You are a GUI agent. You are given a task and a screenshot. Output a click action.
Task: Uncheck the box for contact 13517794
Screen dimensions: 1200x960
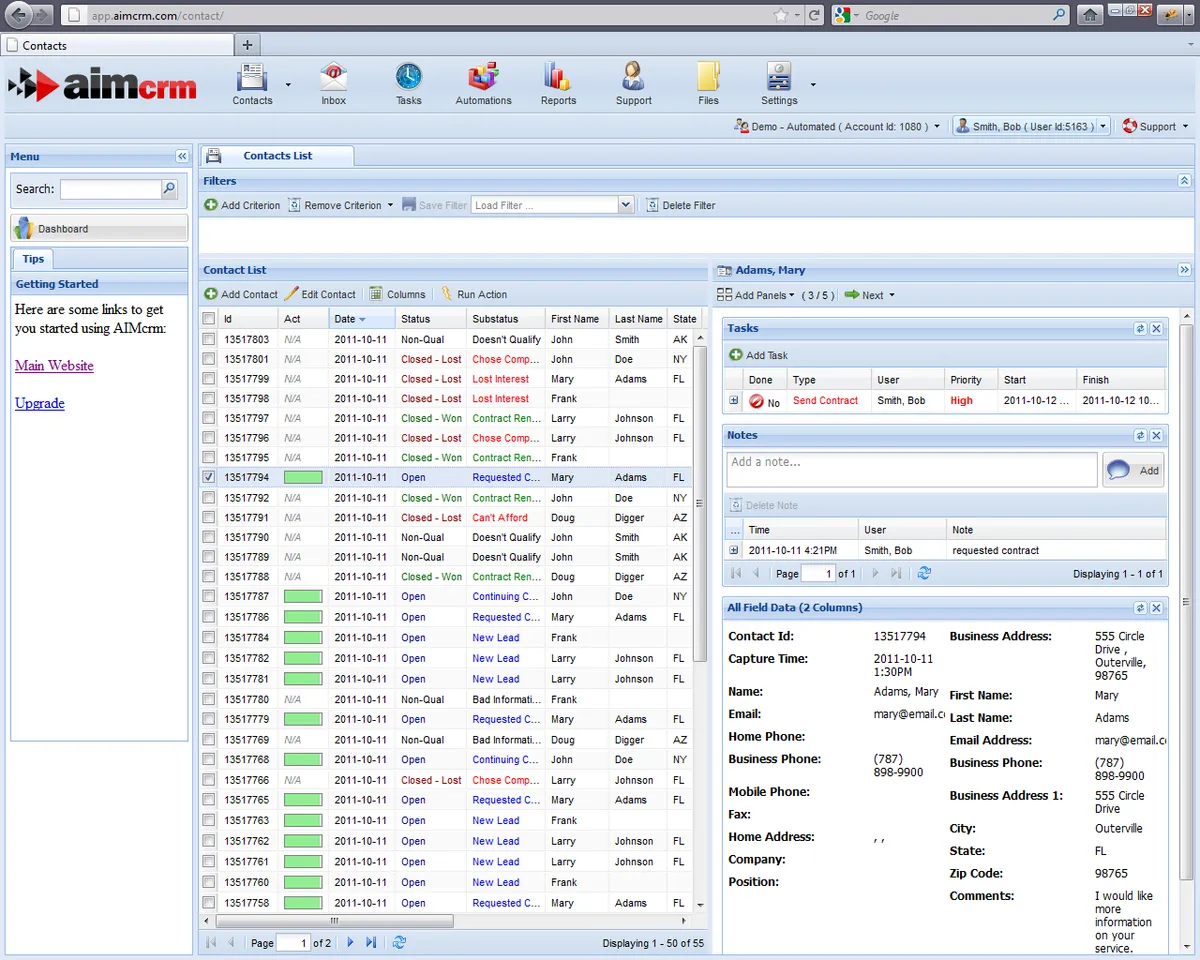pos(208,477)
